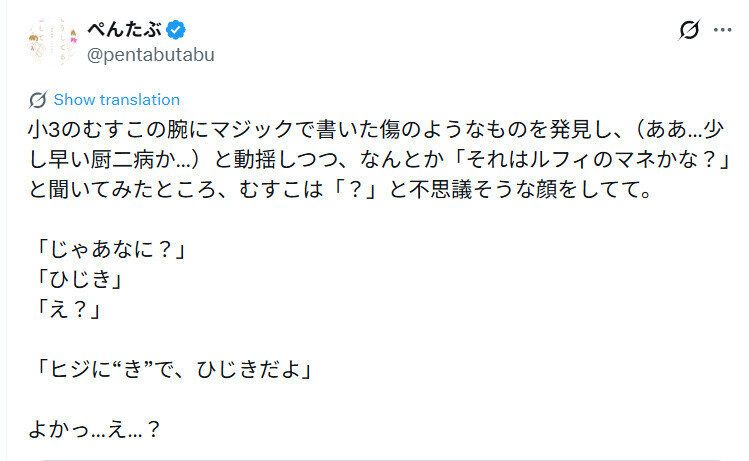Click the icon left of Show translation

38,100
